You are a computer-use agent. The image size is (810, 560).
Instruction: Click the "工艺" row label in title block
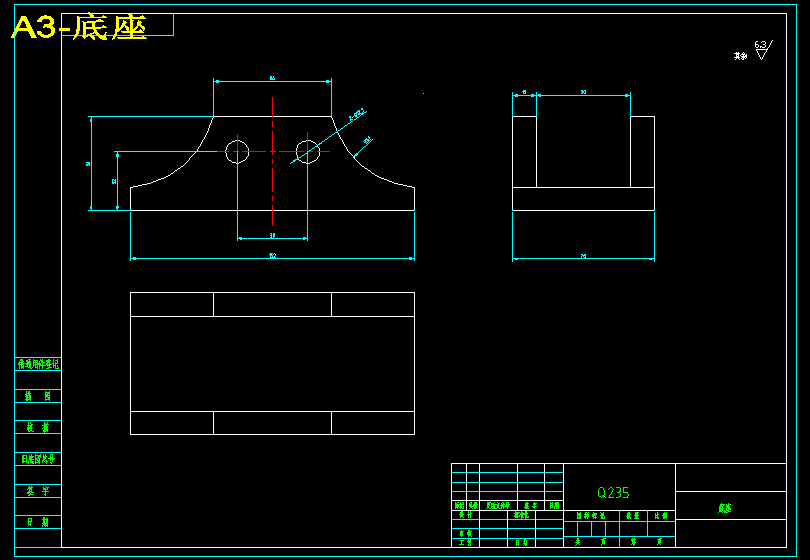465,542
